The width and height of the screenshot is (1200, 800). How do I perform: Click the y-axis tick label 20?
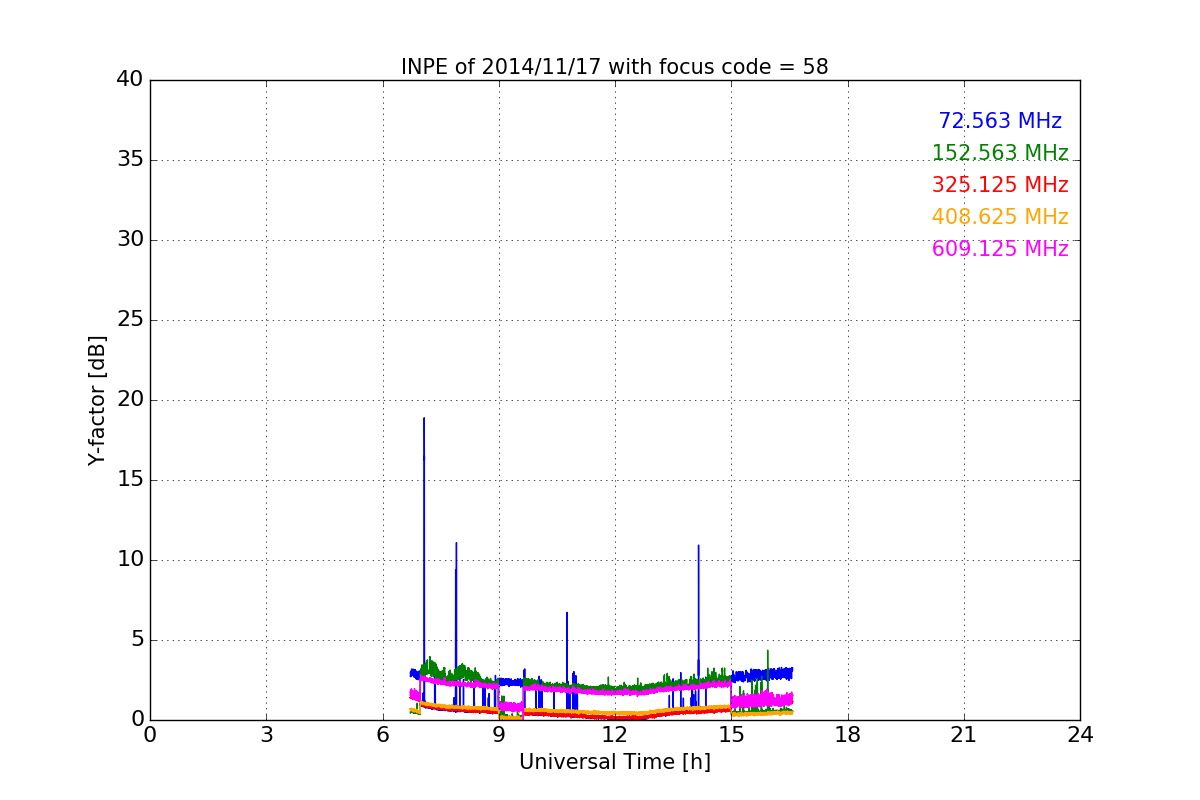point(130,400)
